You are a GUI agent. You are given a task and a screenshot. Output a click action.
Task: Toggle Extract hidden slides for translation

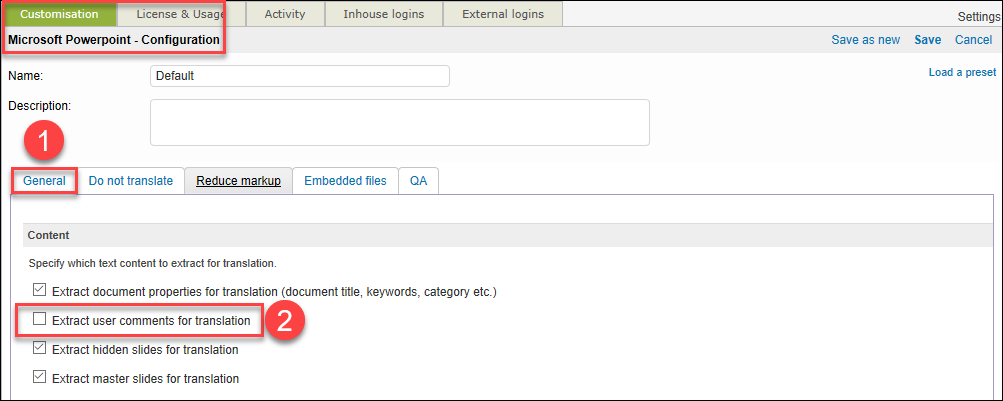coord(40,349)
